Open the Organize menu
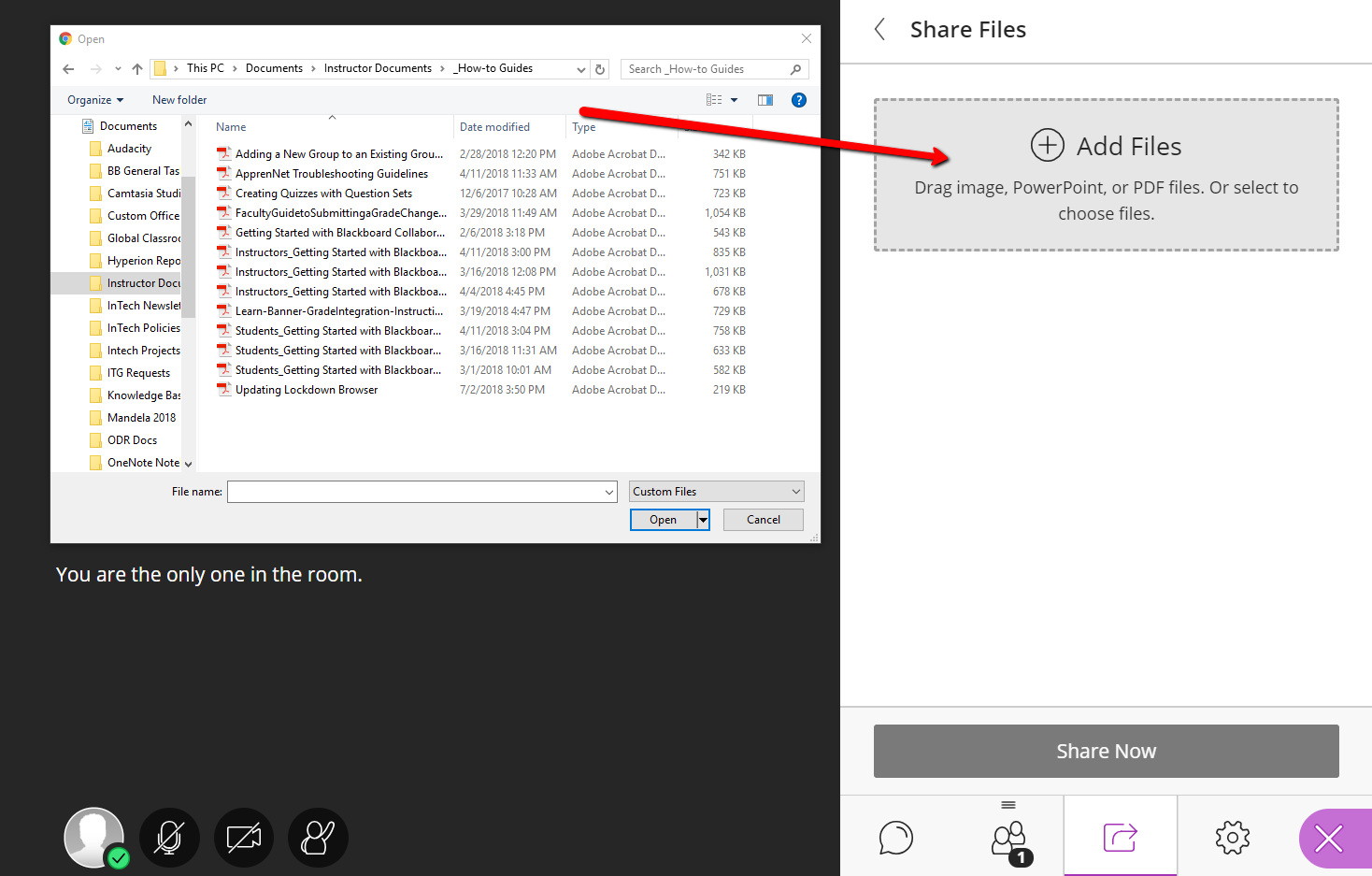Image resolution: width=1372 pixels, height=876 pixels. coord(95,100)
